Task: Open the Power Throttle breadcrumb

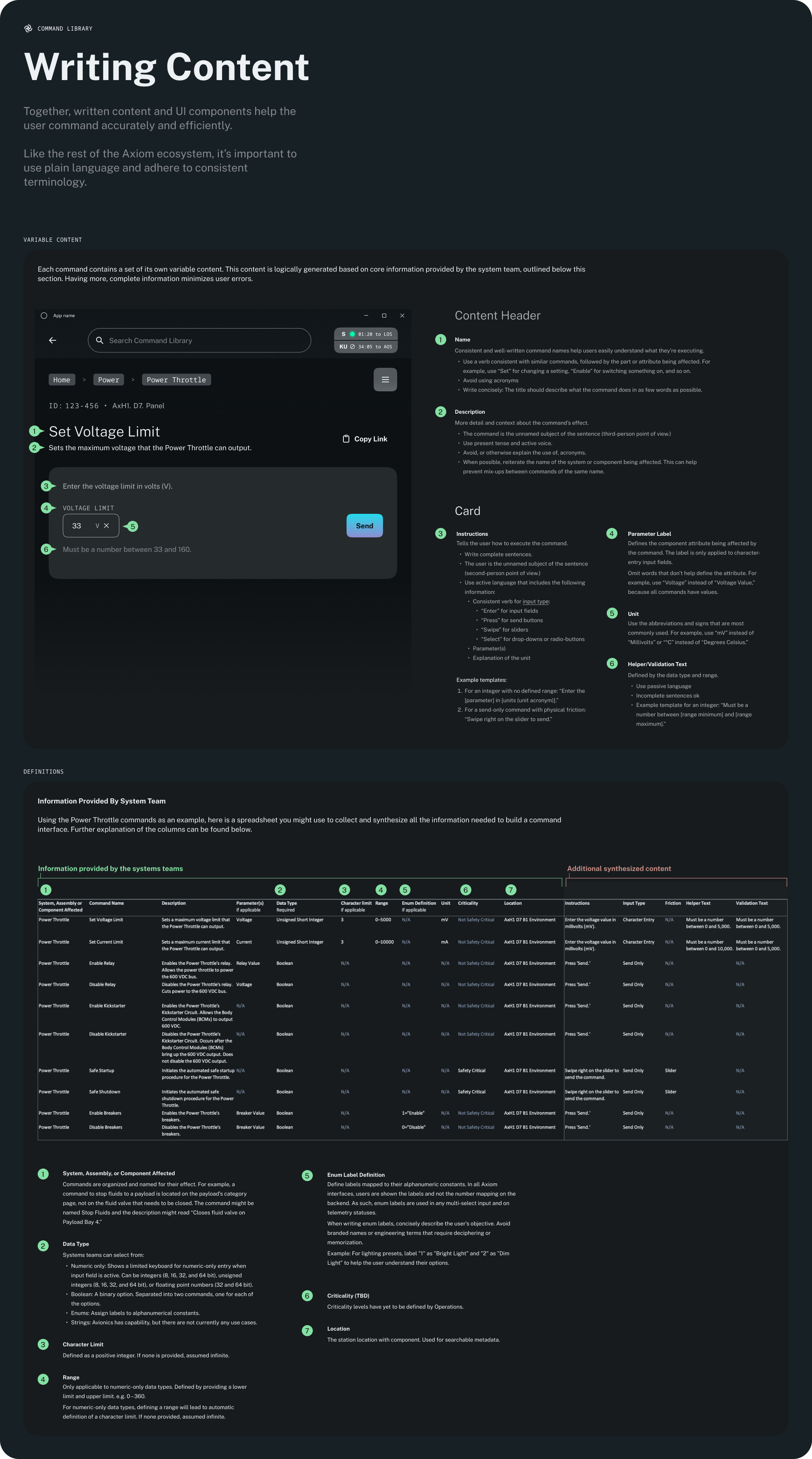Action: point(176,380)
